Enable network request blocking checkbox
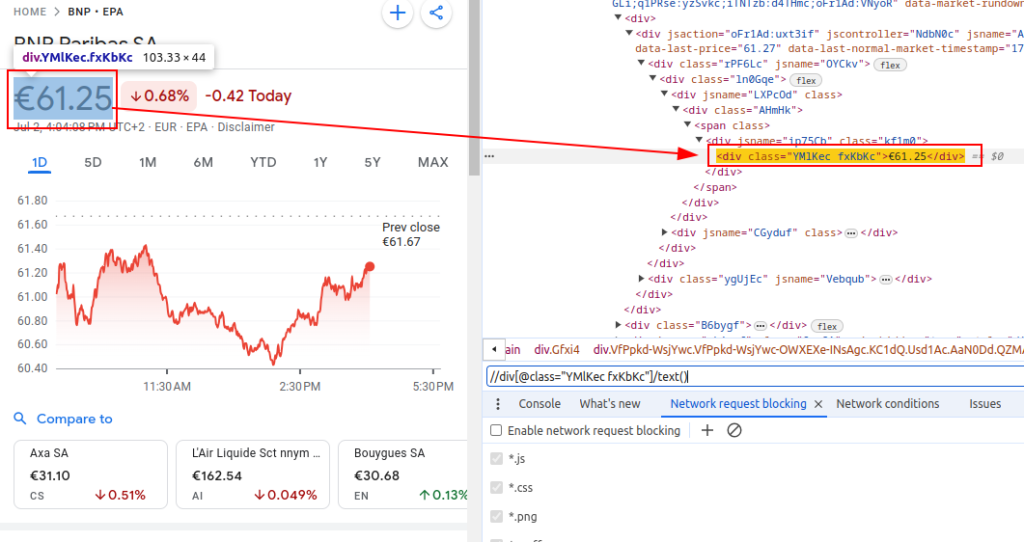Screen dimensions: 1024x542 (x=496, y=430)
